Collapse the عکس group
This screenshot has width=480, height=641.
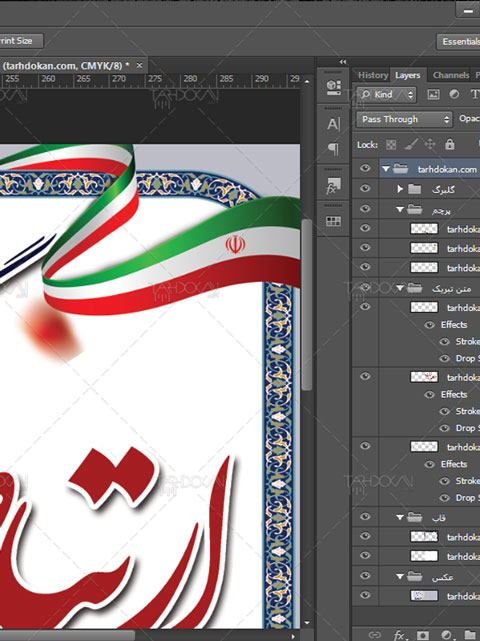click(400, 576)
